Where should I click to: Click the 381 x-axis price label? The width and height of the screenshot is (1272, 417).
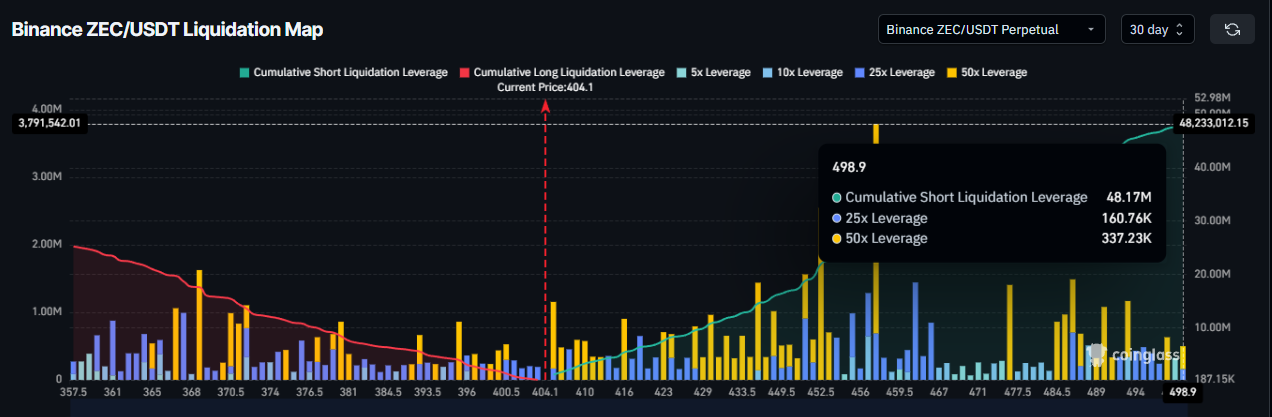click(x=348, y=393)
